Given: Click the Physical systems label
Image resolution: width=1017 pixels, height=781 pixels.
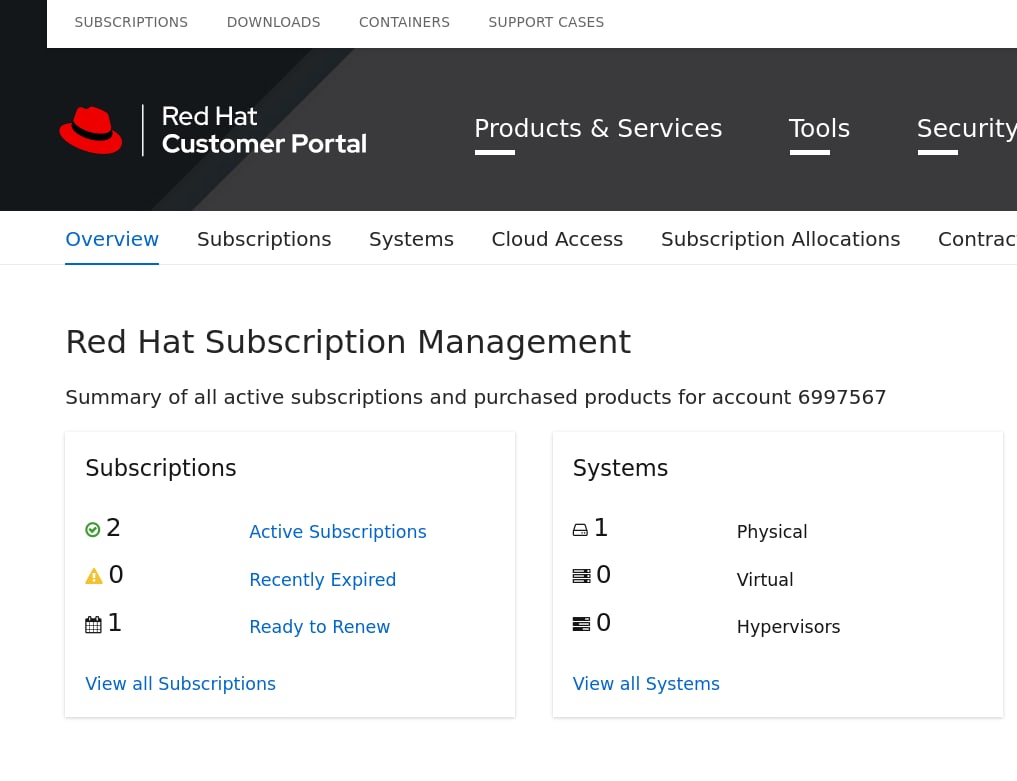Looking at the screenshot, I should (772, 532).
